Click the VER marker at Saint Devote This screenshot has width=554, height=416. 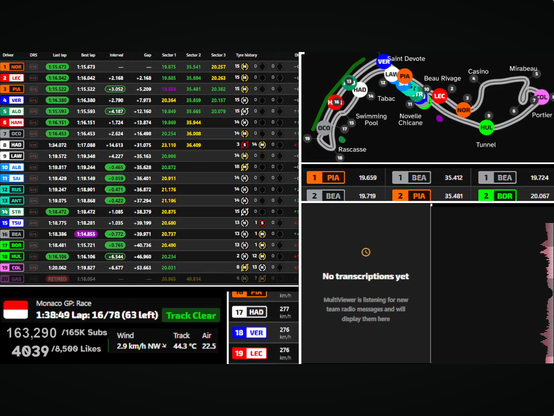click(383, 61)
